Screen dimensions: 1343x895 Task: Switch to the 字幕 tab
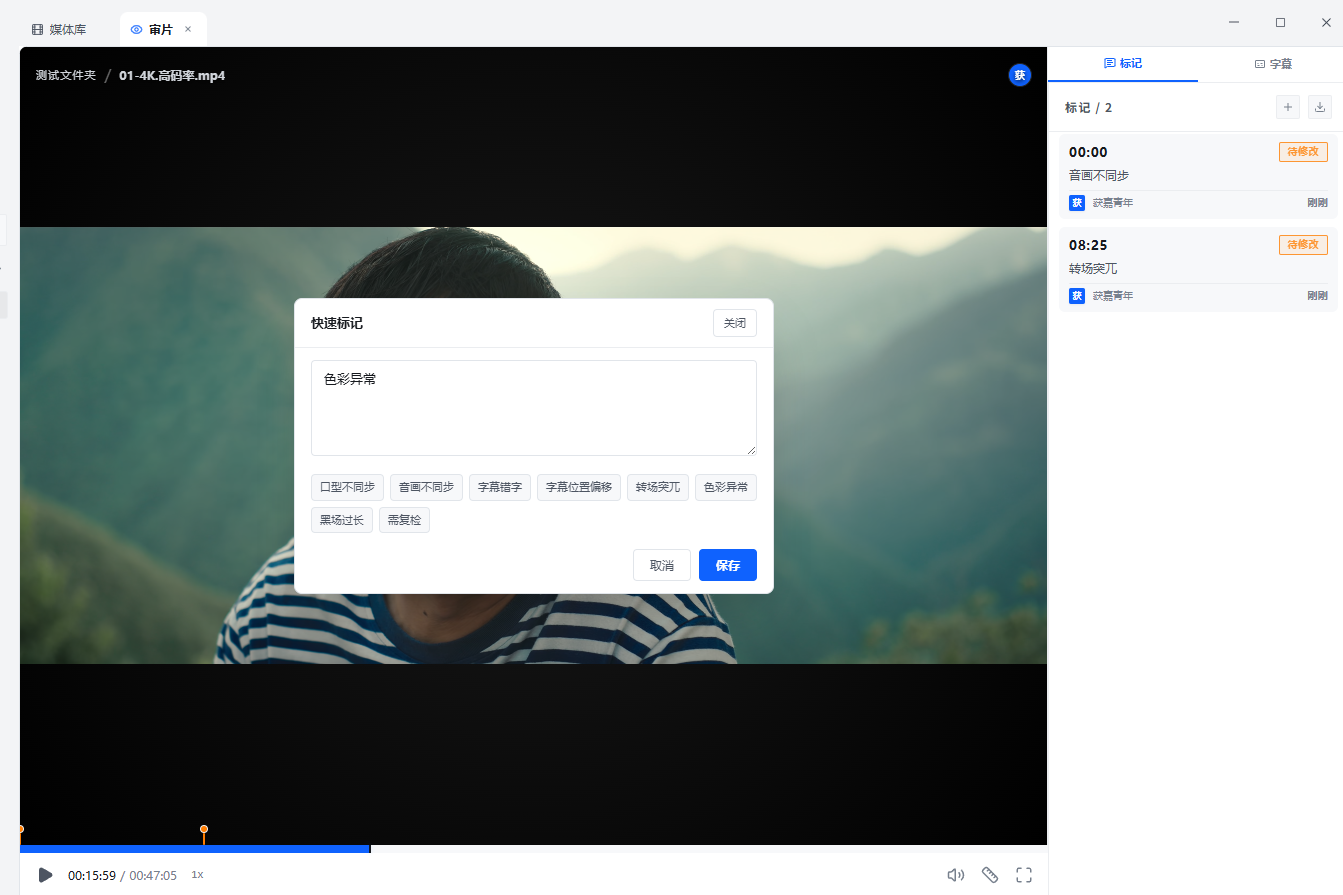[1272, 63]
